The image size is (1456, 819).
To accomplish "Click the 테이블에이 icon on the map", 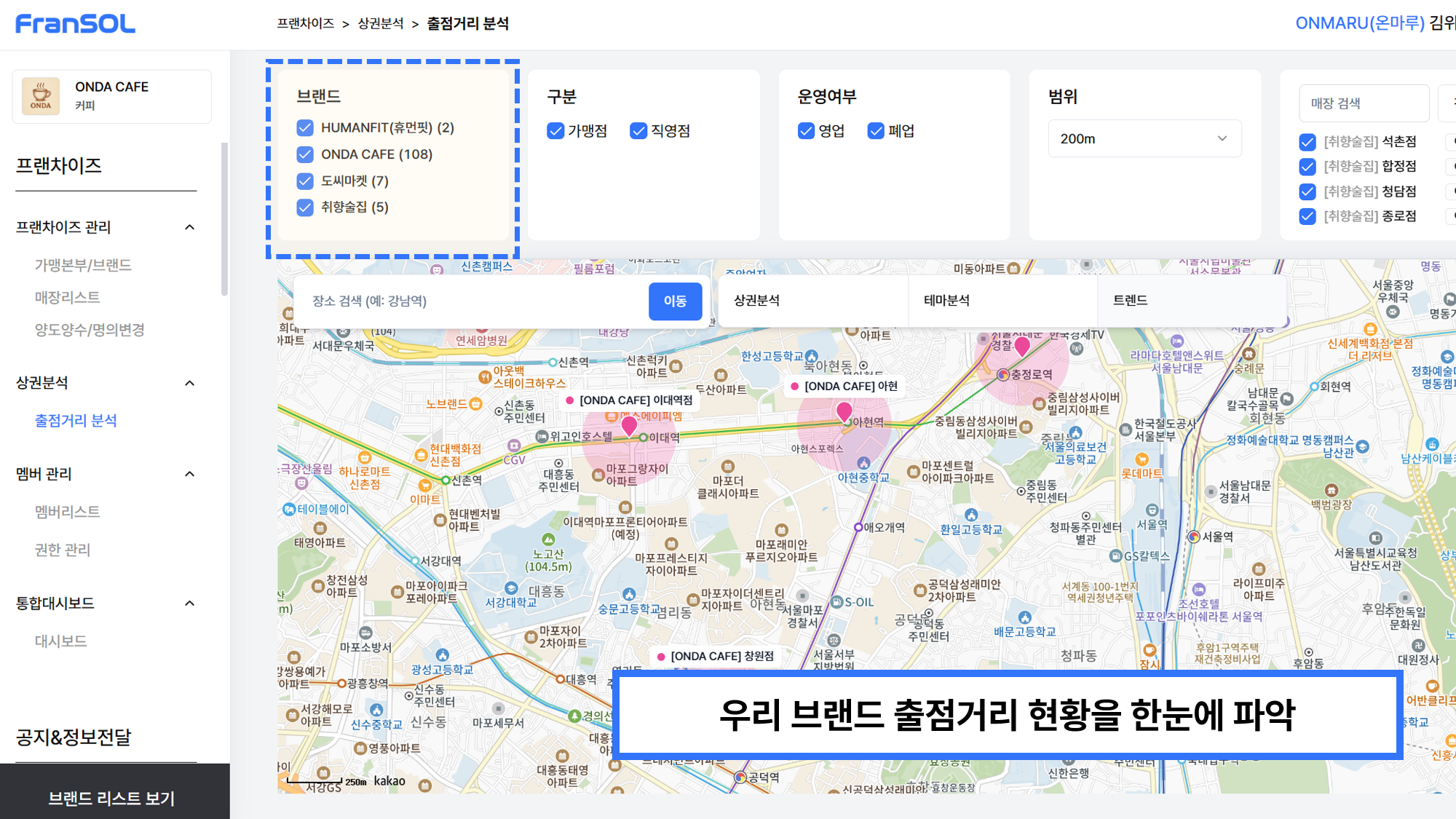I will 289,509.
